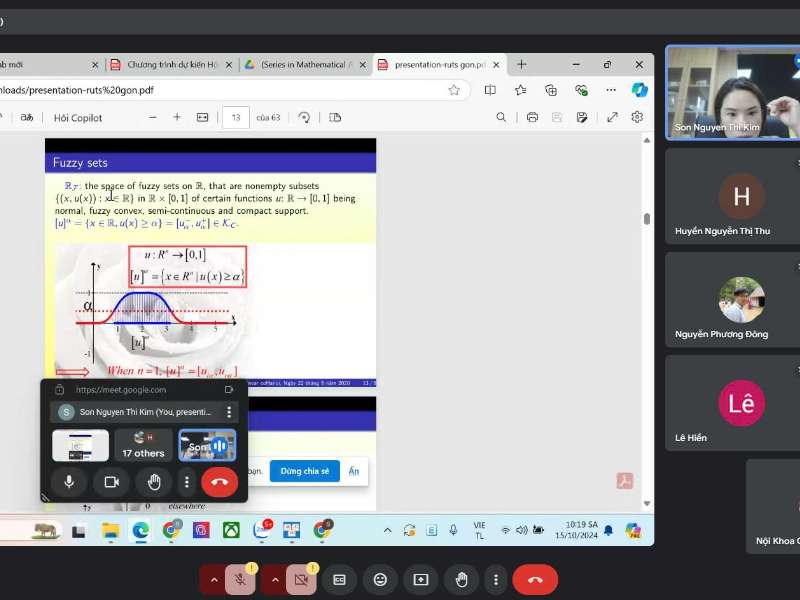Click the present screen button

coord(421,579)
